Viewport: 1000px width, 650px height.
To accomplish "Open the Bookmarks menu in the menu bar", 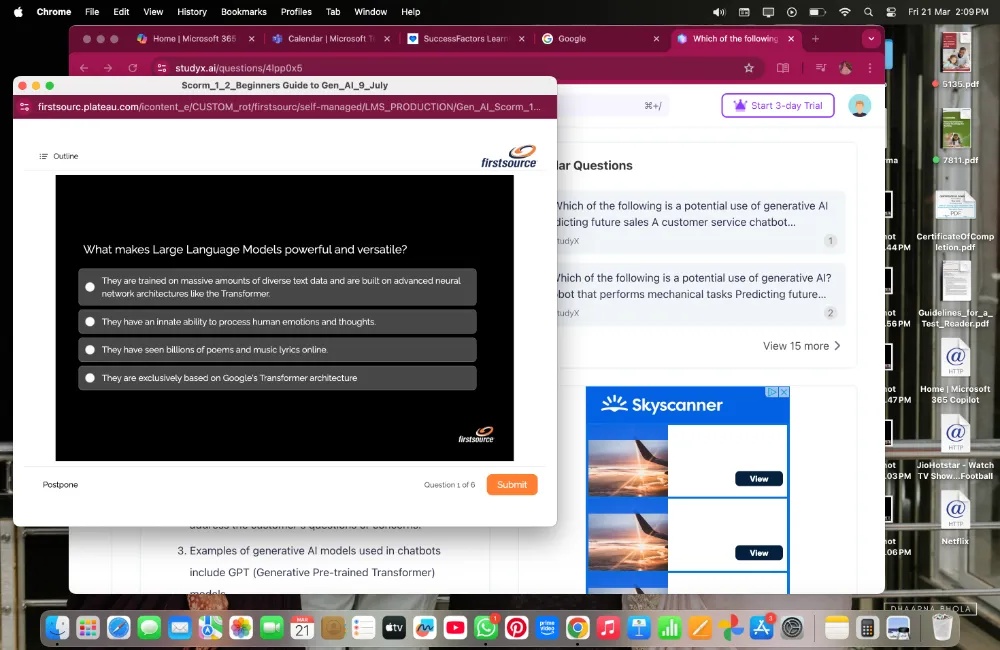I will 243,12.
